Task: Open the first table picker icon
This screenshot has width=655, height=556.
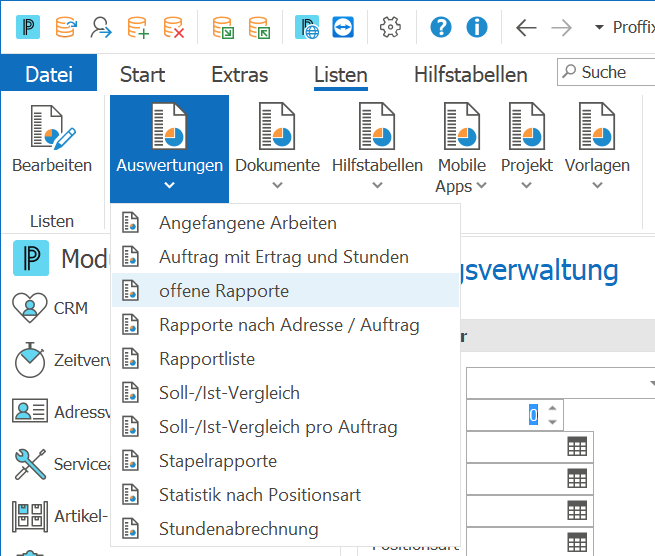Action: pyautogui.click(x=577, y=446)
